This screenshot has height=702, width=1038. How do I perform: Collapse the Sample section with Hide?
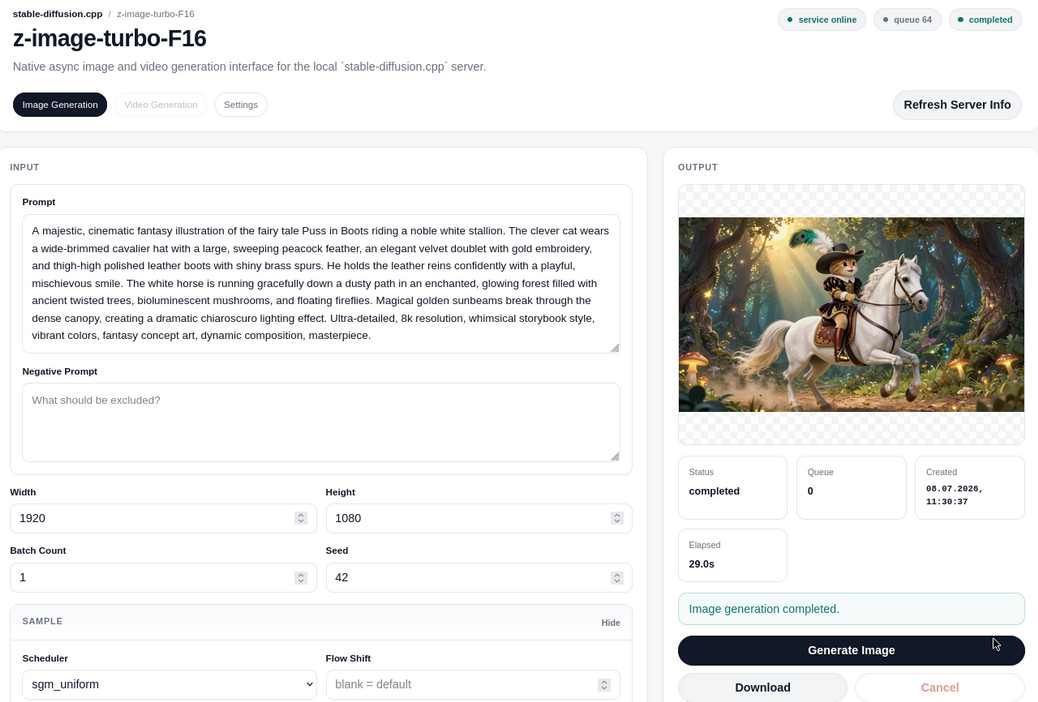coord(610,623)
